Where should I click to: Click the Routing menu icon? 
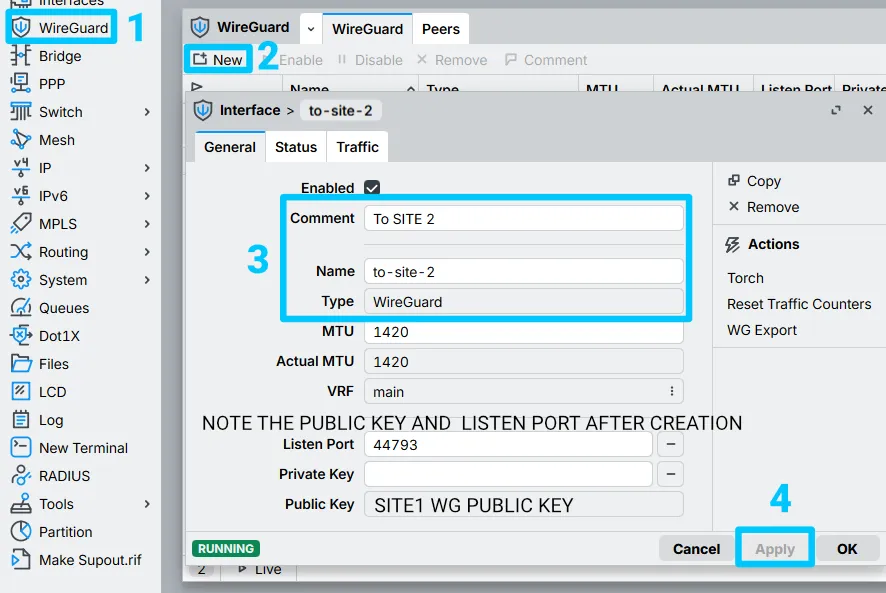click(x=20, y=252)
